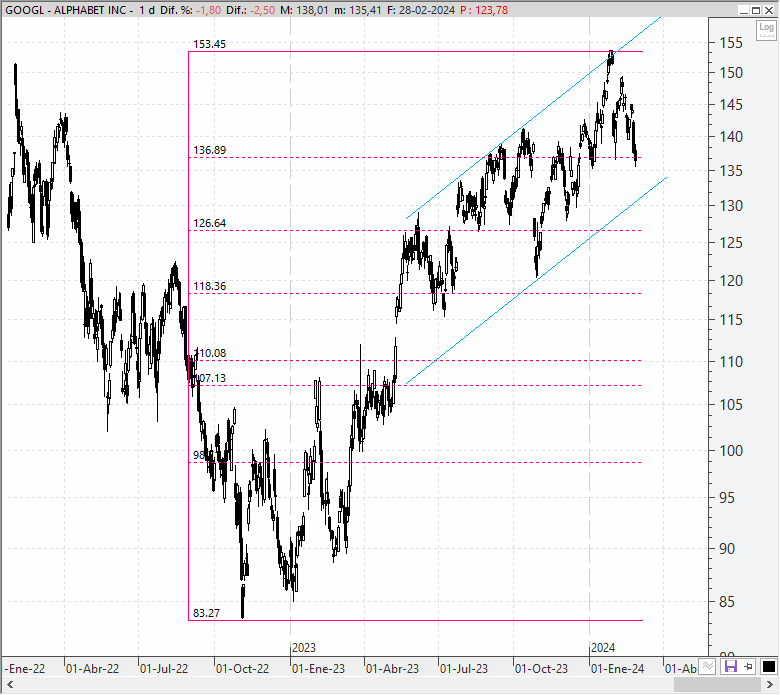Click the Dif. % value -1,80

208,10
